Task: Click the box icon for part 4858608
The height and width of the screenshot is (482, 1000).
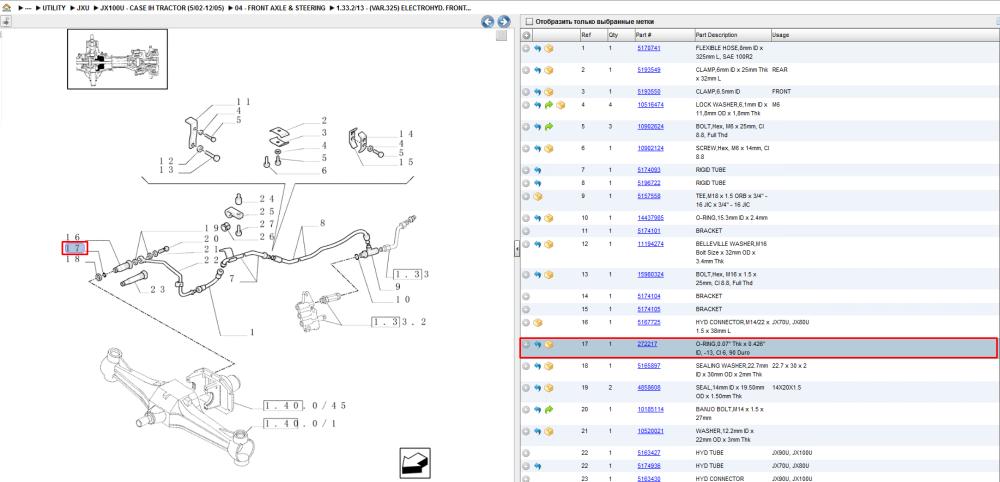Action: click(x=548, y=387)
